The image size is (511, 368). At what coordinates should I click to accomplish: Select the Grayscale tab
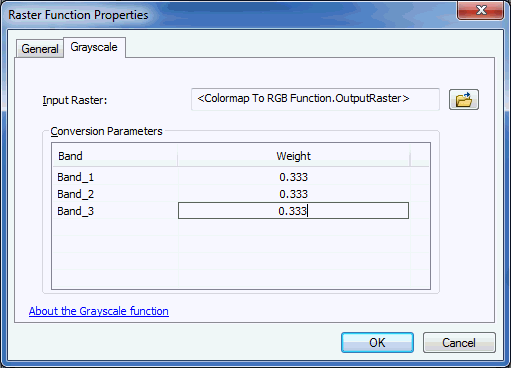point(94,47)
